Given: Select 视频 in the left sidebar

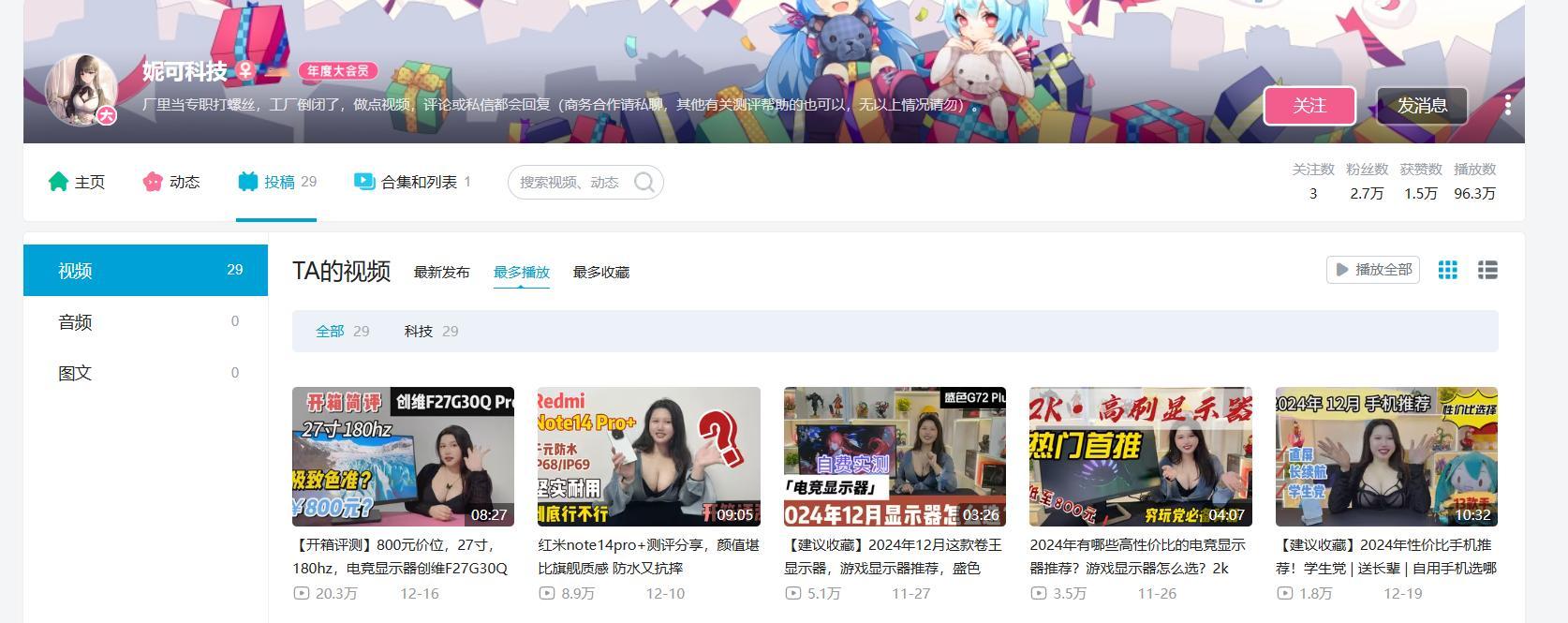Looking at the screenshot, I should point(145,271).
